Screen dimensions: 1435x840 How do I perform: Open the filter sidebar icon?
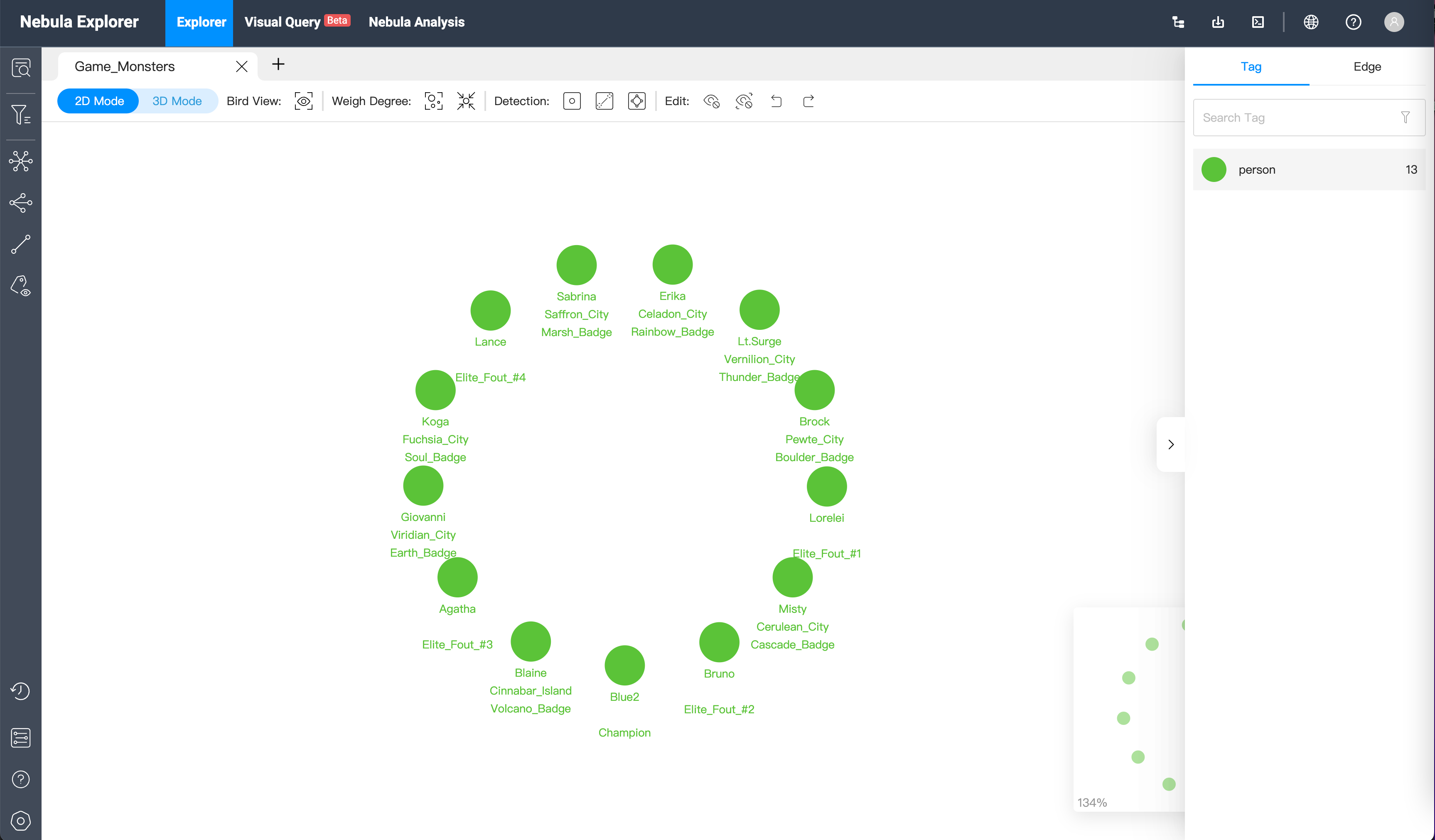21,115
